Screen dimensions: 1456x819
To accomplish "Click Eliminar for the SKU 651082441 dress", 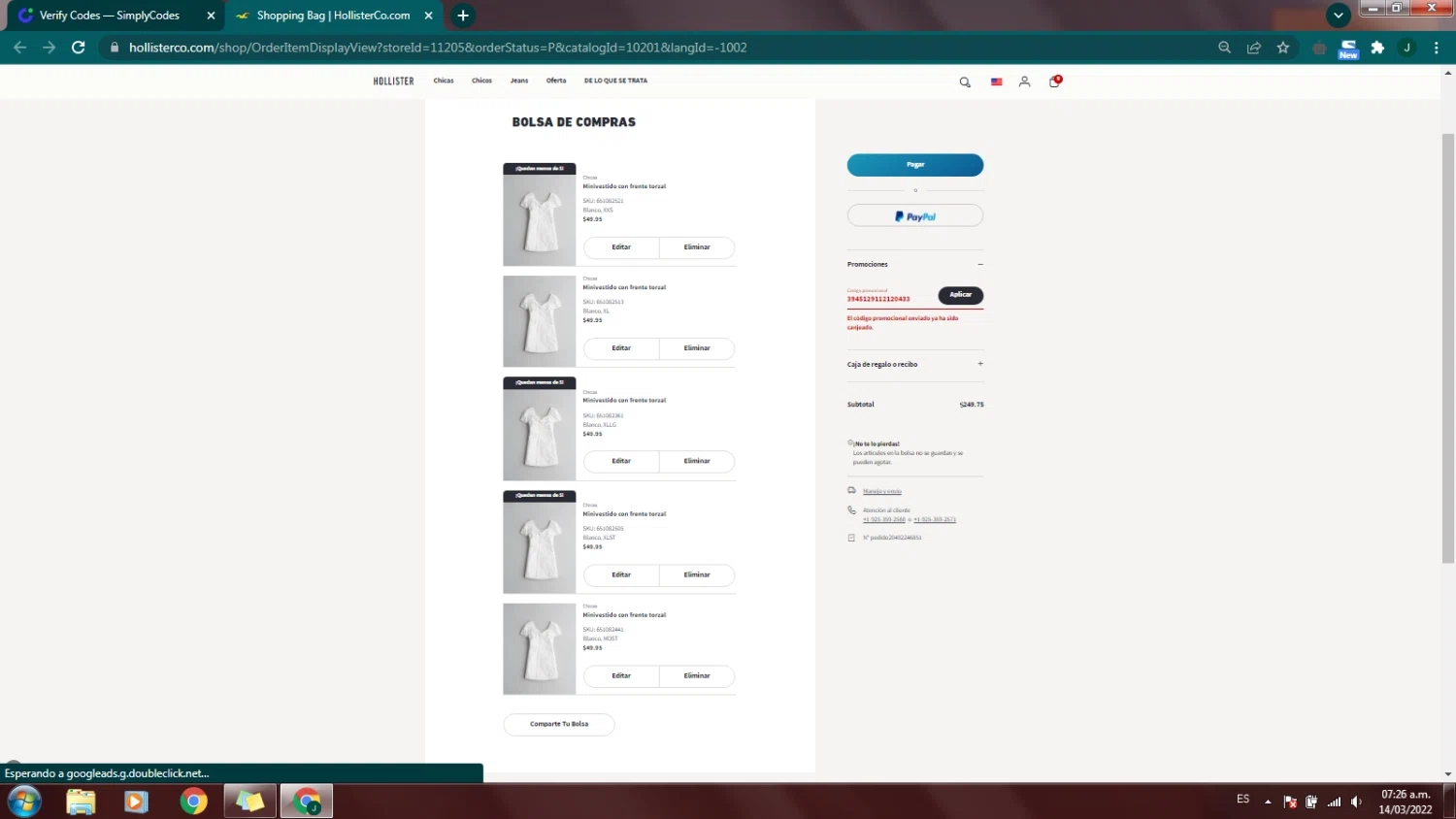I will click(697, 675).
